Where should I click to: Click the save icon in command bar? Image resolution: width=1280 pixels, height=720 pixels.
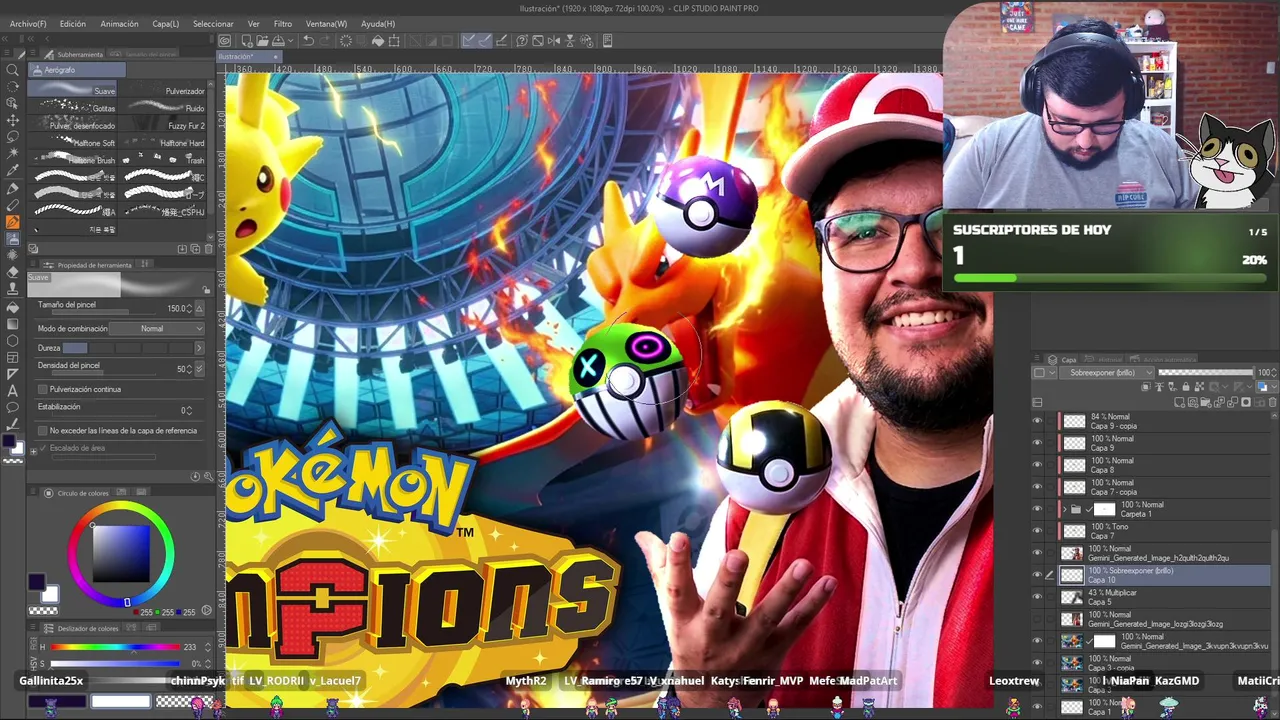[278, 41]
